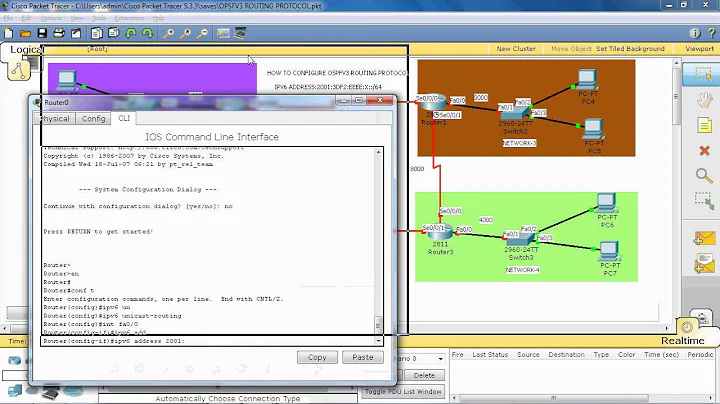Click the workspace vertical scrollbar up arrow
The image size is (720, 404).
click(676, 62)
